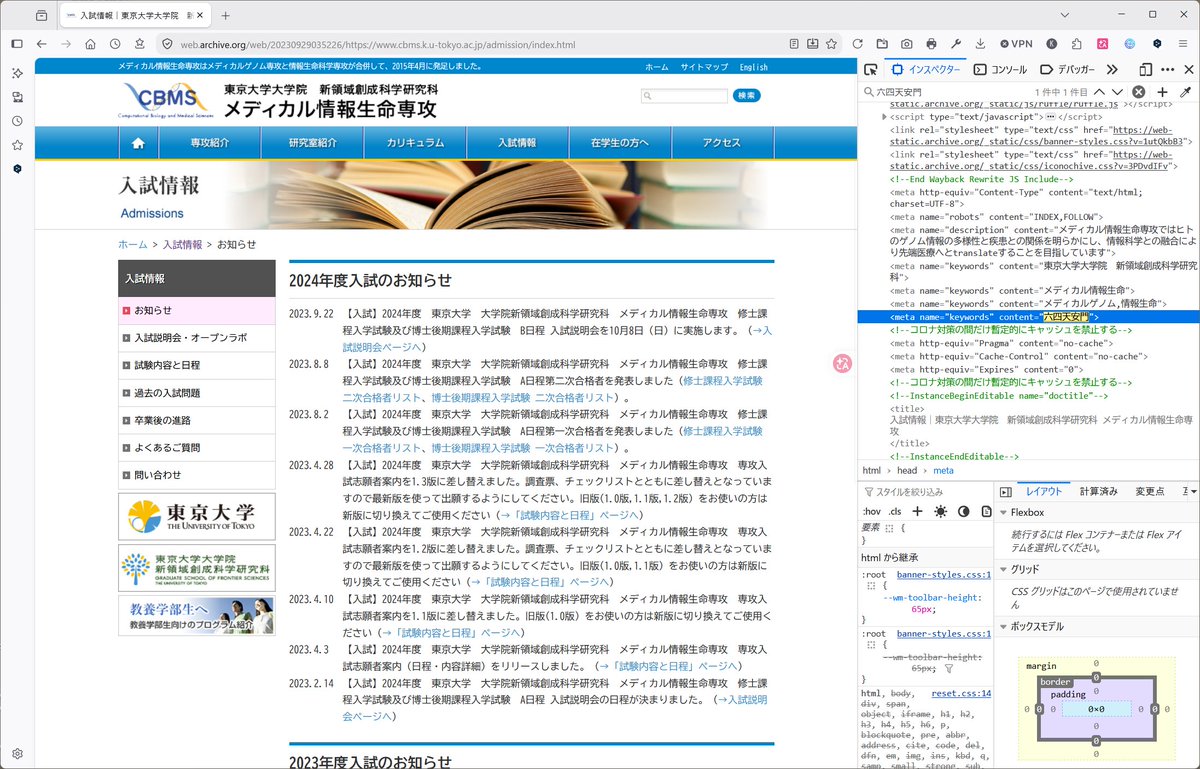Clear the inspector search field
1200x769 pixels.
tap(1138, 92)
